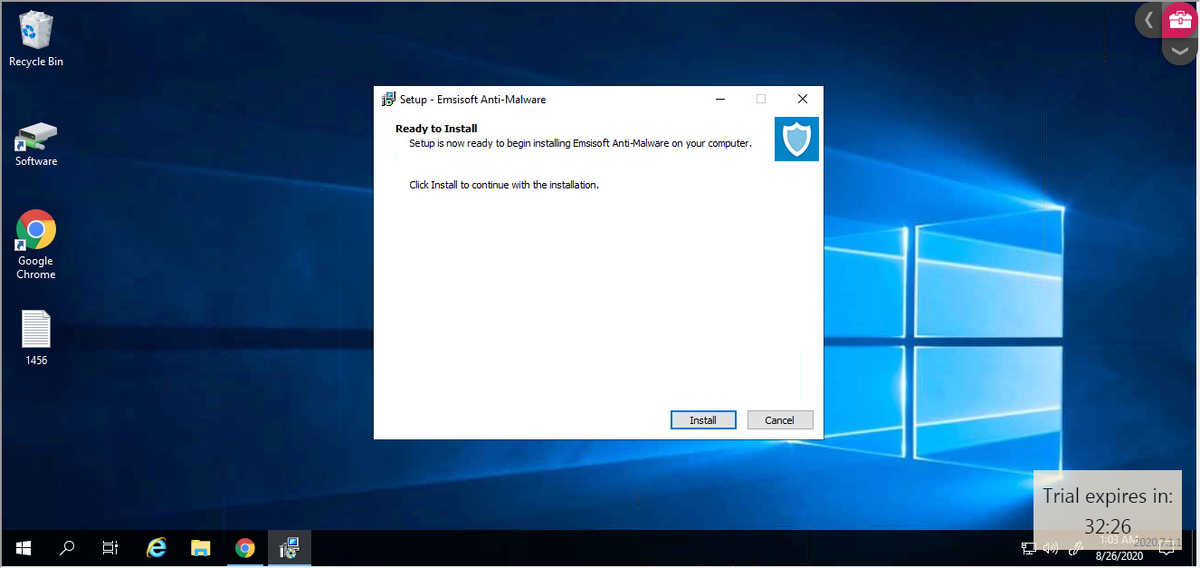Click the Emsisoft setup taskbar button
Screen dimensions: 1200x568
[x=289, y=548]
